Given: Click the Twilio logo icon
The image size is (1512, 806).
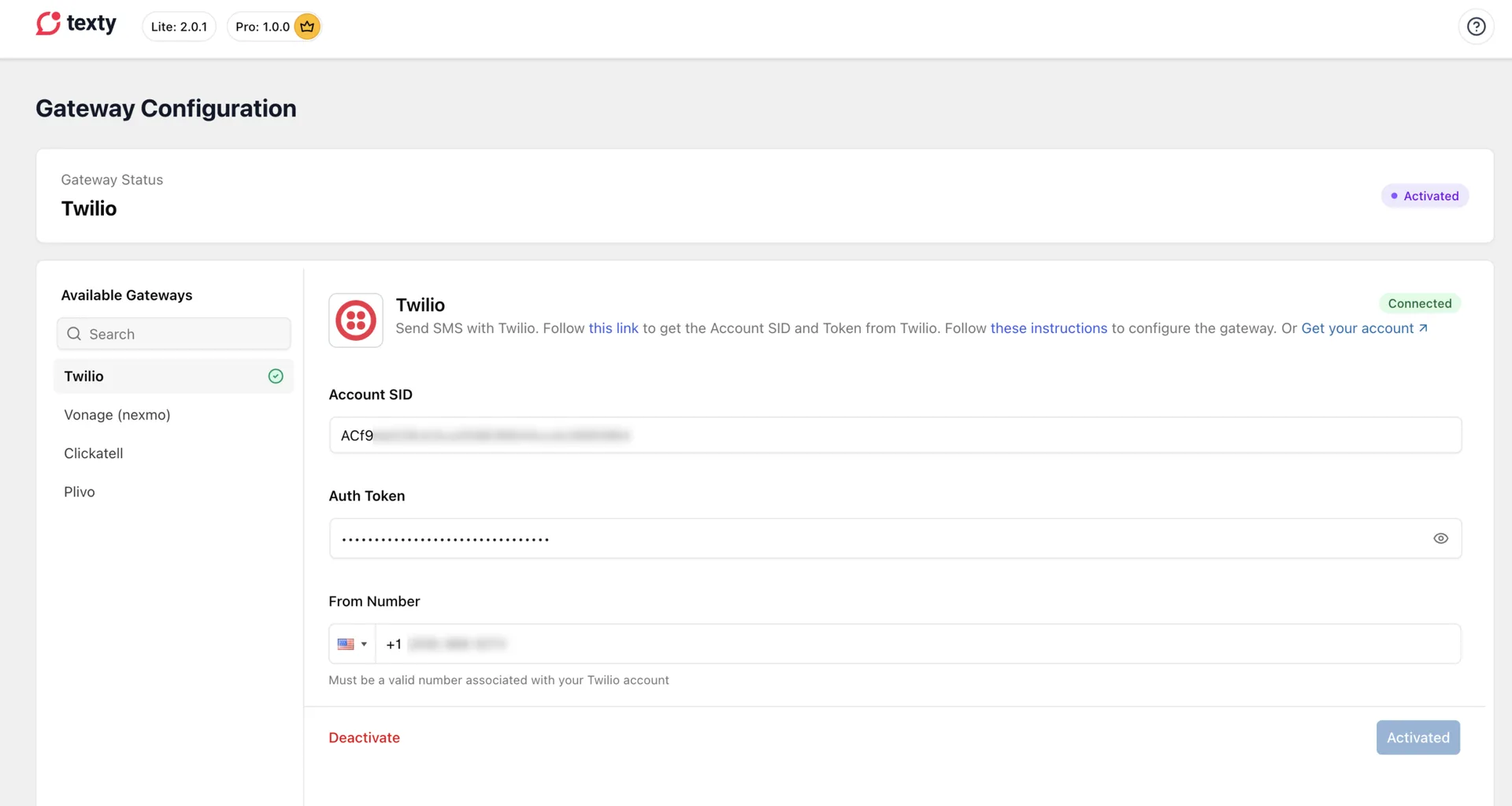Looking at the screenshot, I should [356, 320].
